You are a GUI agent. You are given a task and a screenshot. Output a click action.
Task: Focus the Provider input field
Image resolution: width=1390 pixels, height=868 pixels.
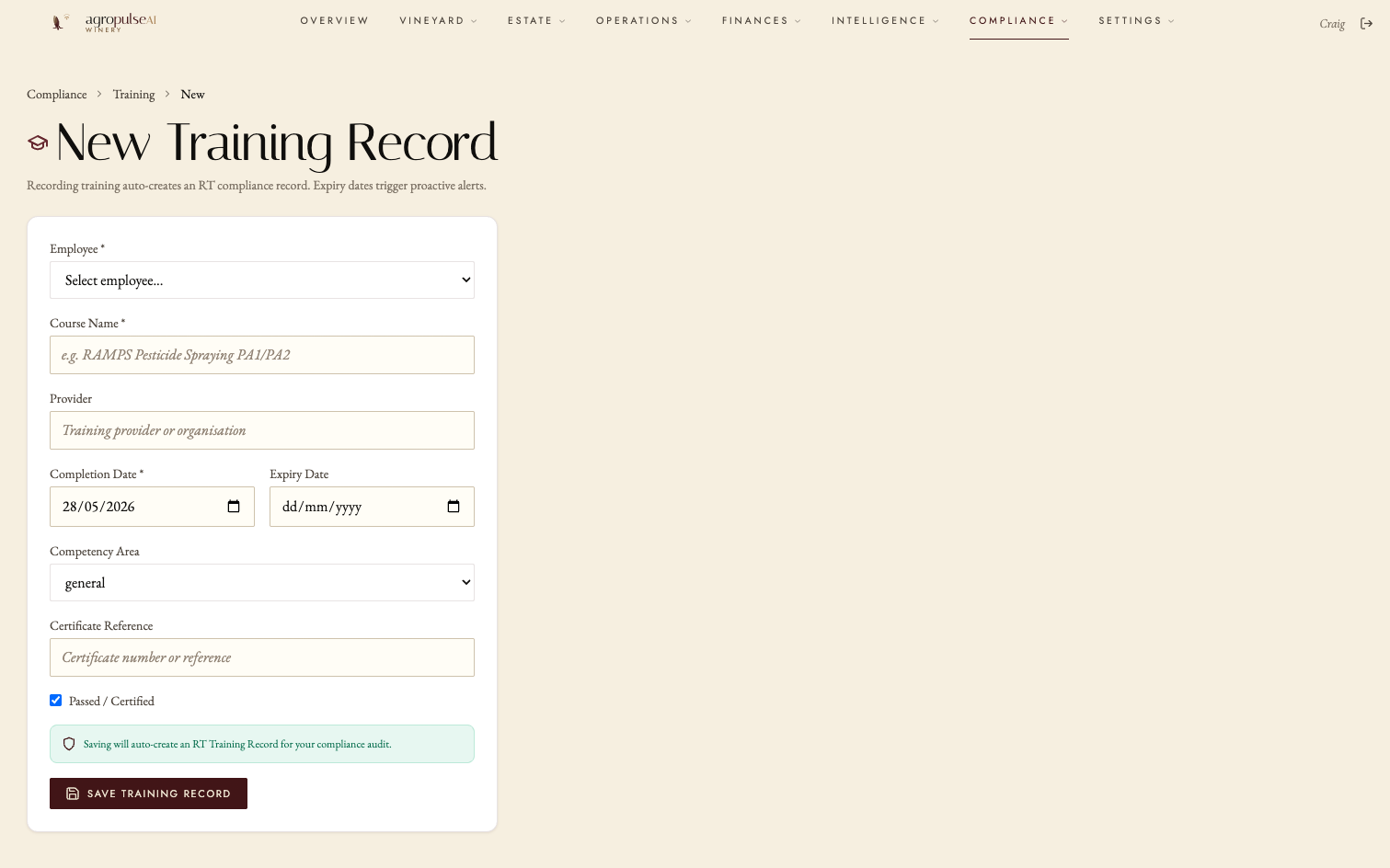pyautogui.click(x=262, y=430)
